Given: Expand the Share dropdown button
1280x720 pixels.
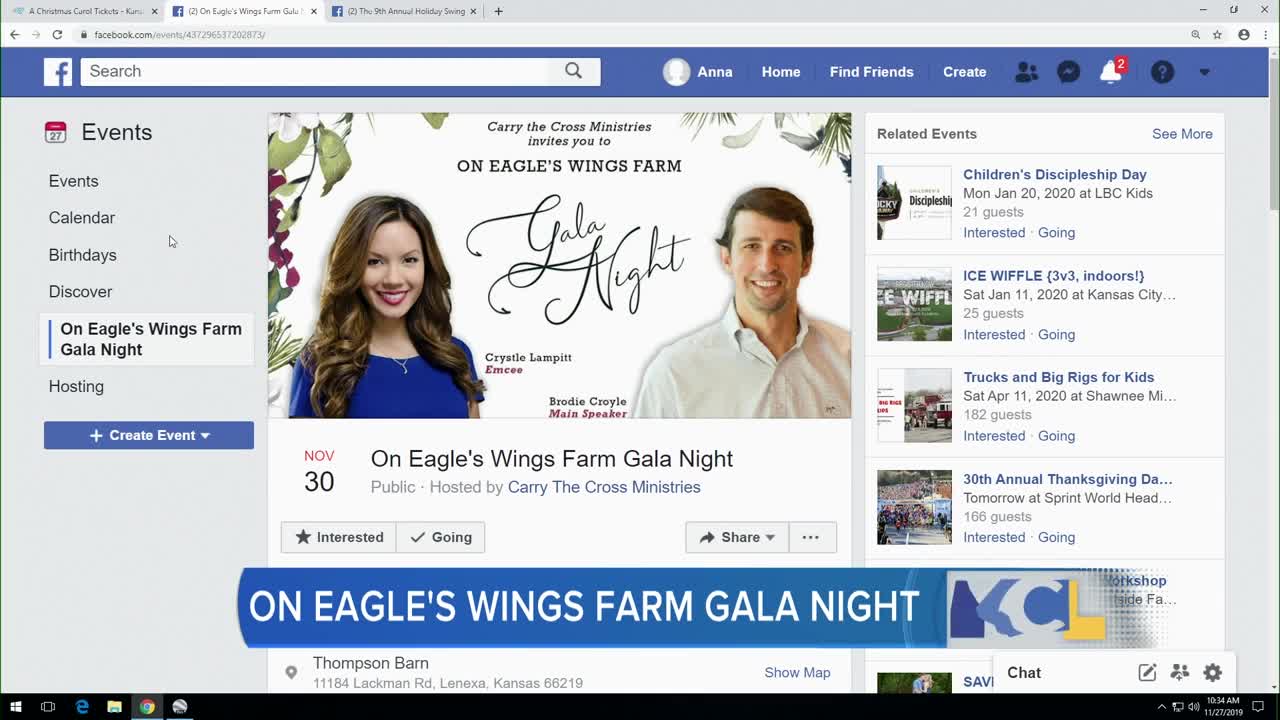Looking at the screenshot, I should [737, 537].
